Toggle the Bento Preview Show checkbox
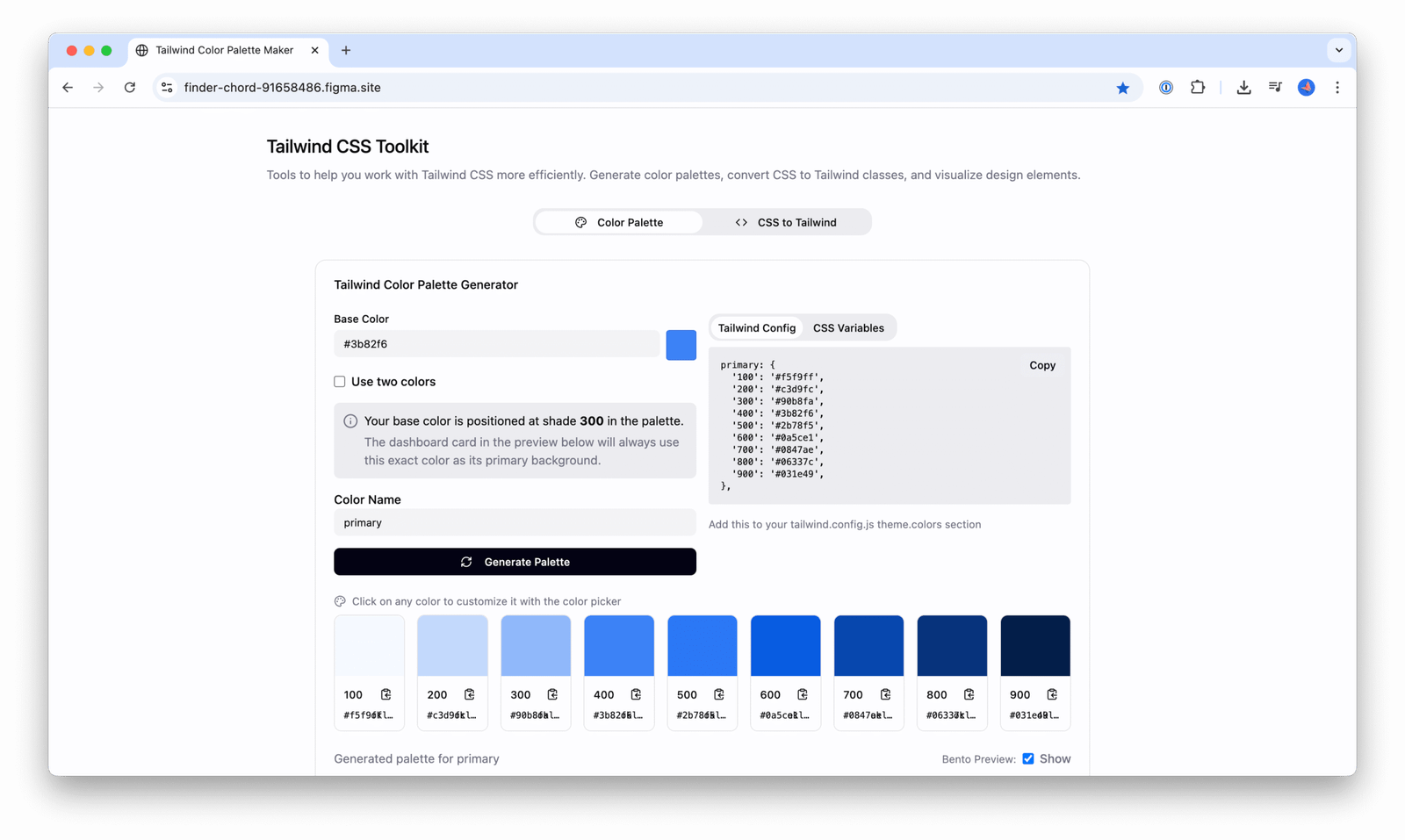Screen dimensions: 1405x840 1028,758
